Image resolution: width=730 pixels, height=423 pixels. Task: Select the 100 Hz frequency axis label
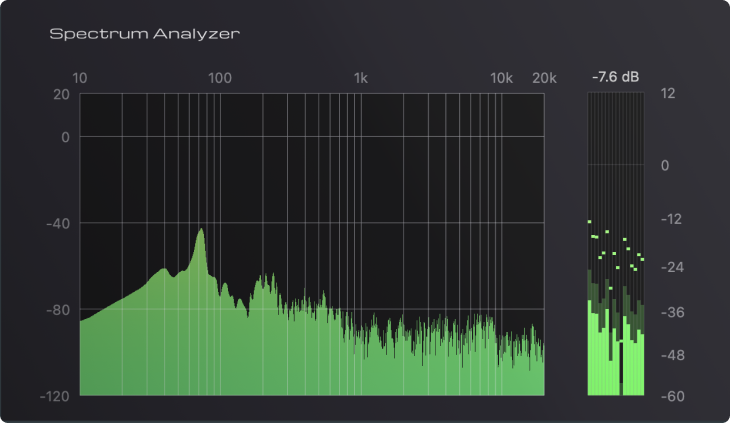(220, 78)
